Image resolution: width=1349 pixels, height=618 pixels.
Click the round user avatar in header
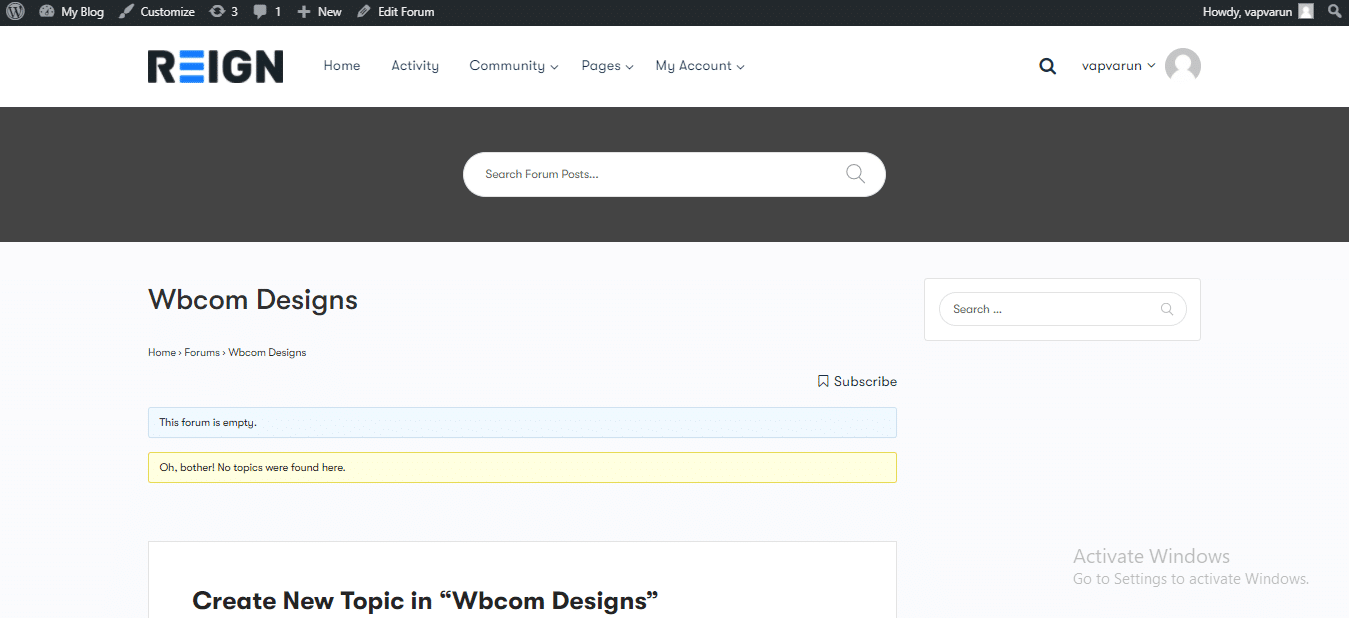pos(1183,66)
